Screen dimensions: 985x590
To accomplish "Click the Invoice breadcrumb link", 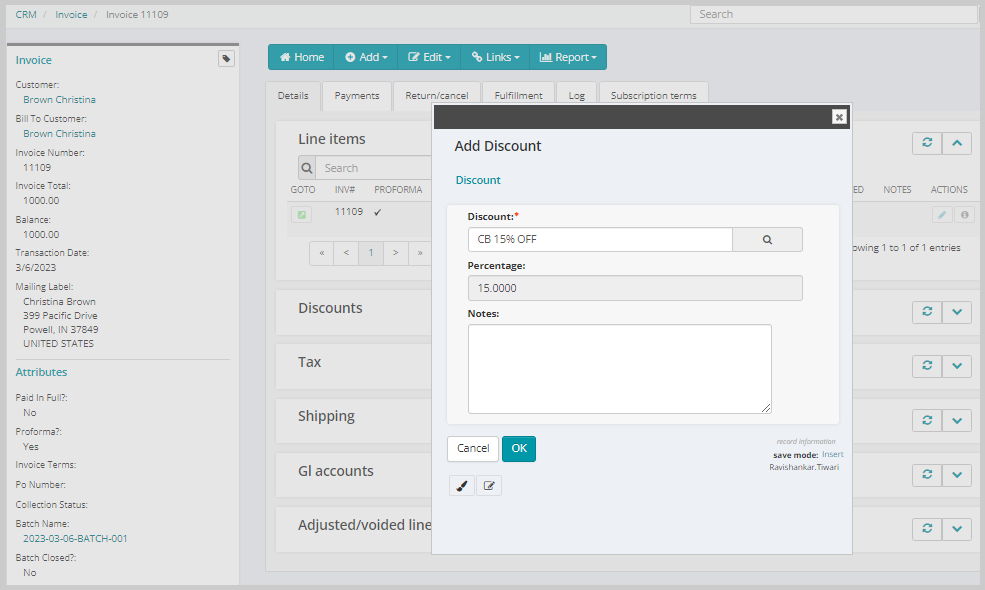I will coord(71,14).
